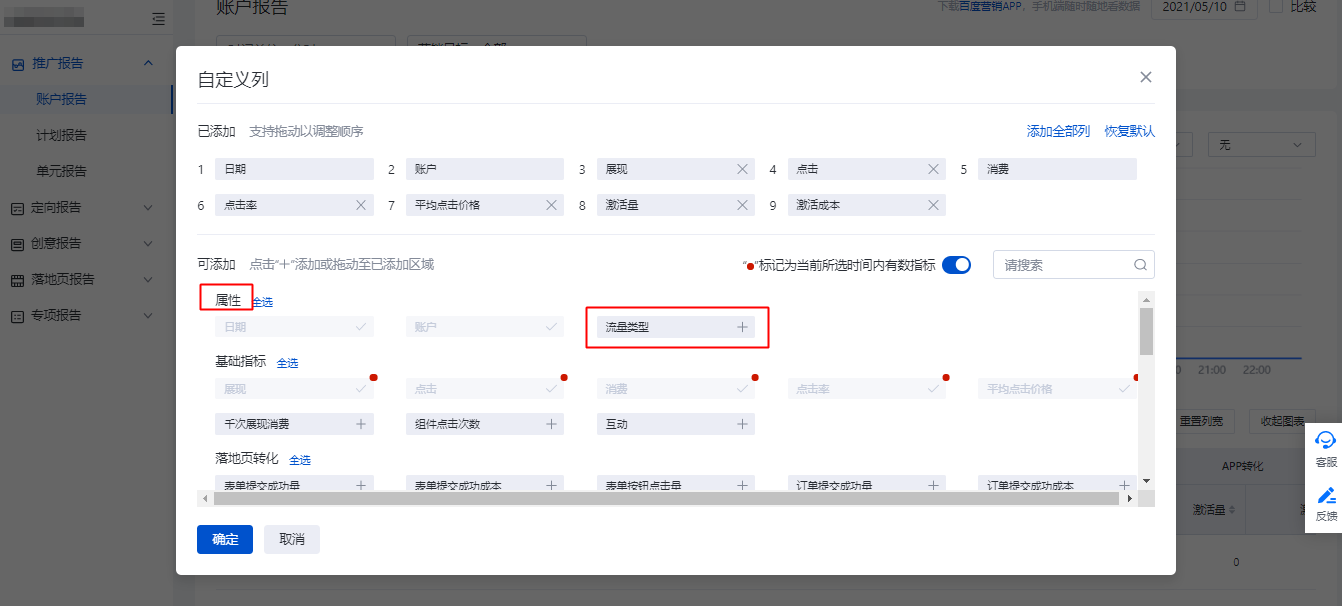Click 确定 to confirm custom columns
The height and width of the screenshot is (606, 1342).
pos(225,539)
